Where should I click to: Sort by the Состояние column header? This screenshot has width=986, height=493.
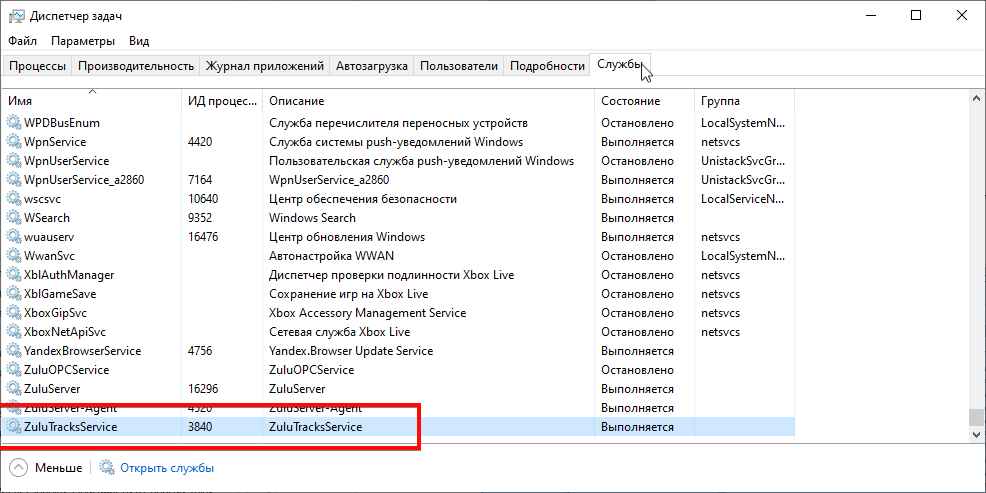[630, 101]
